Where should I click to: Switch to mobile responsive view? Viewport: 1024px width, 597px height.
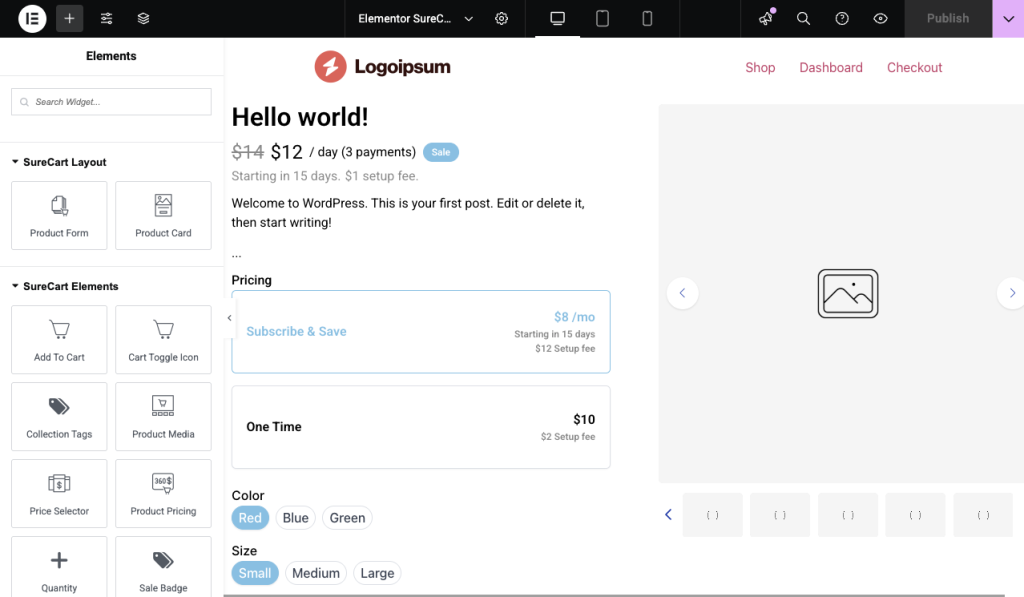[647, 19]
